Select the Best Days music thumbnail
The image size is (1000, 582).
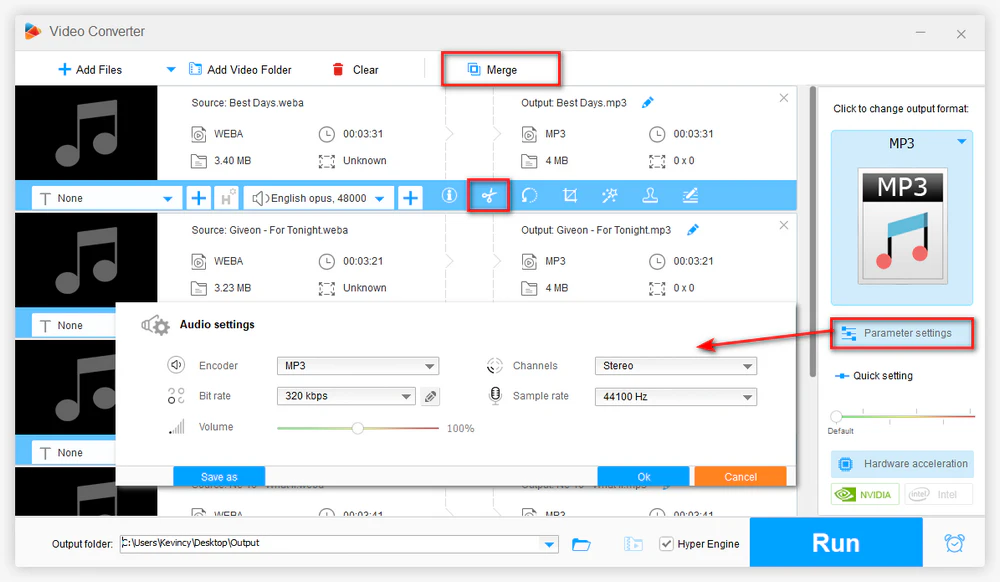(x=86, y=133)
